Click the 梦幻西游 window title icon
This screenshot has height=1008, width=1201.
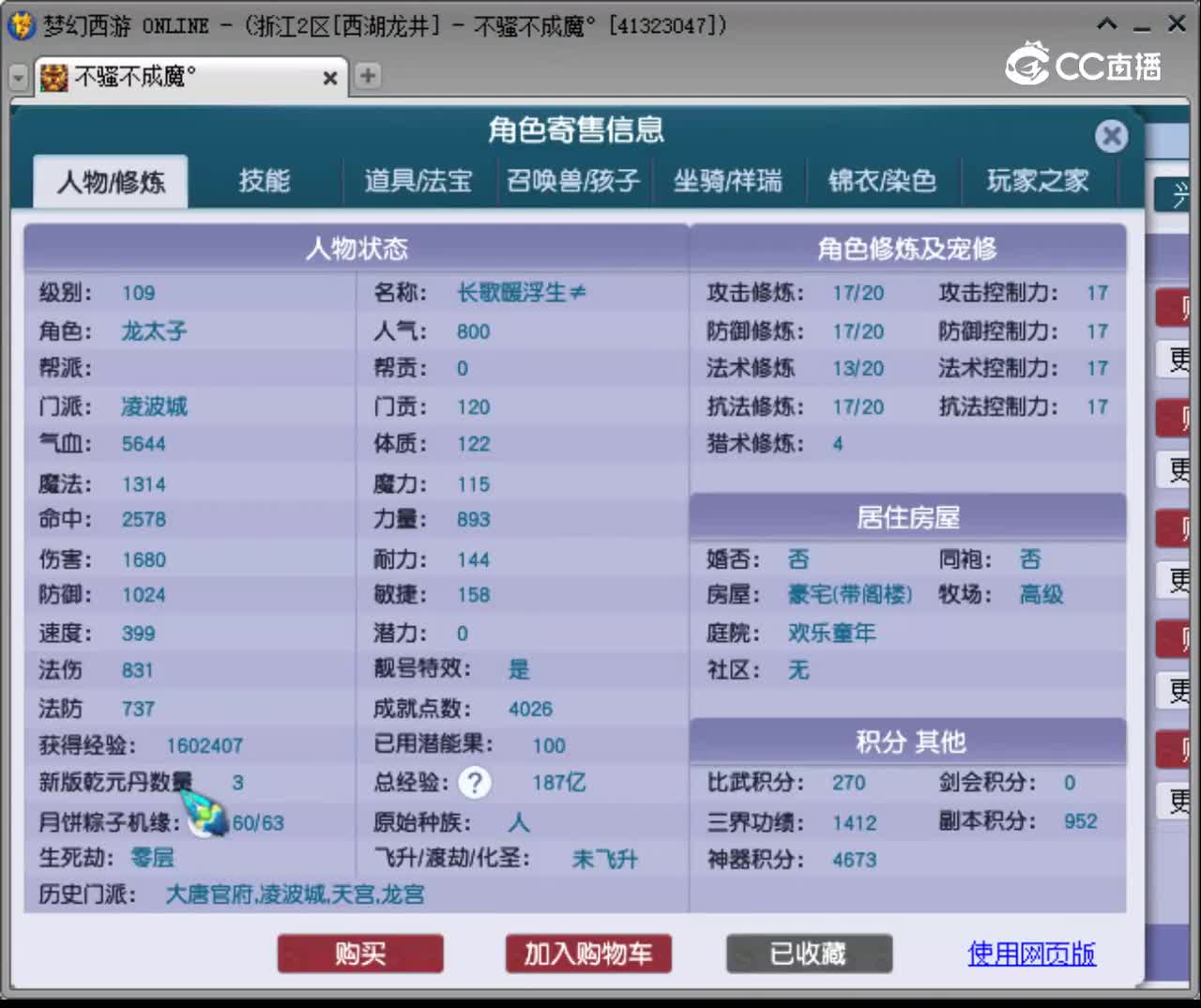click(21, 25)
